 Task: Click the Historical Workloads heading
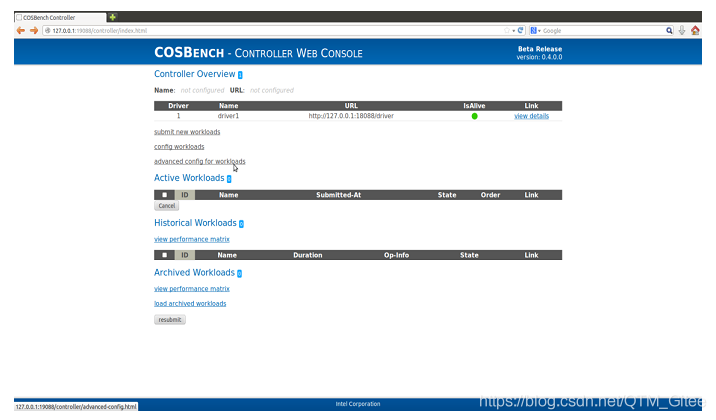pyautogui.click(x=195, y=223)
